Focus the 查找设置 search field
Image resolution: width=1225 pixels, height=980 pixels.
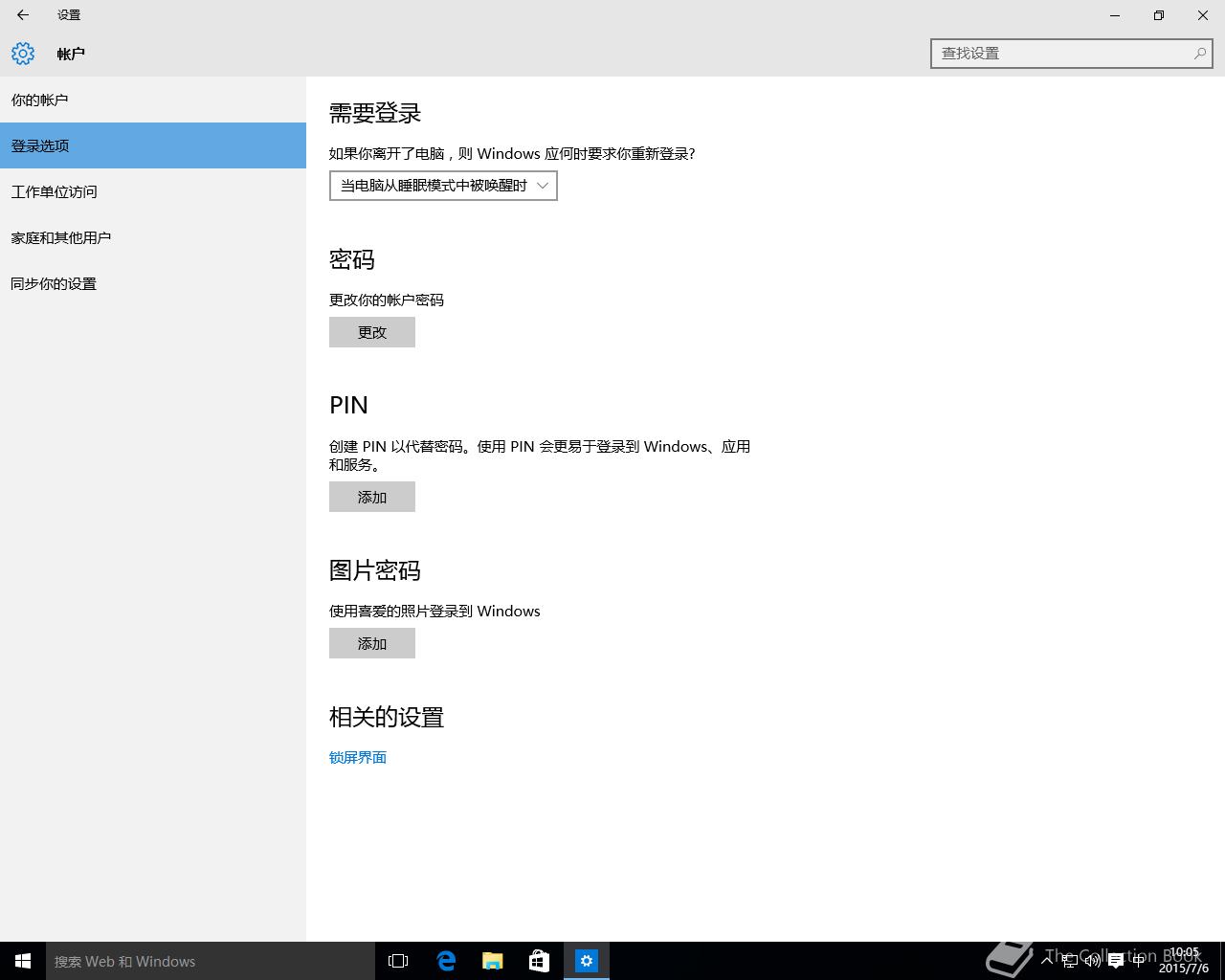click(1072, 54)
